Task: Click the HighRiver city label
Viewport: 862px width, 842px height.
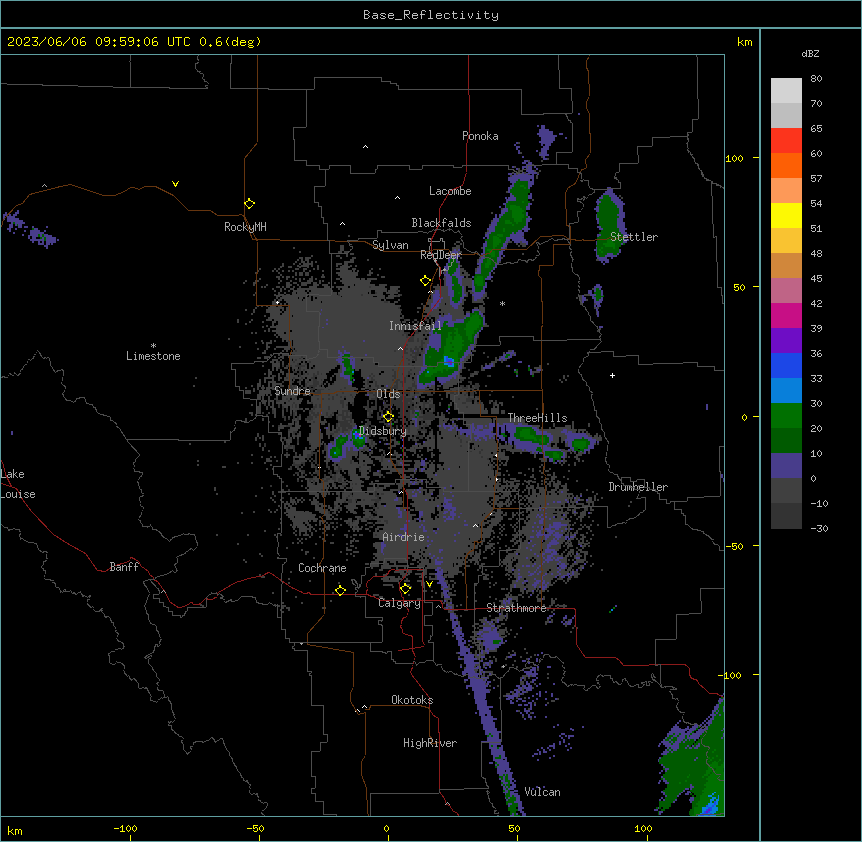Action: coord(430,743)
